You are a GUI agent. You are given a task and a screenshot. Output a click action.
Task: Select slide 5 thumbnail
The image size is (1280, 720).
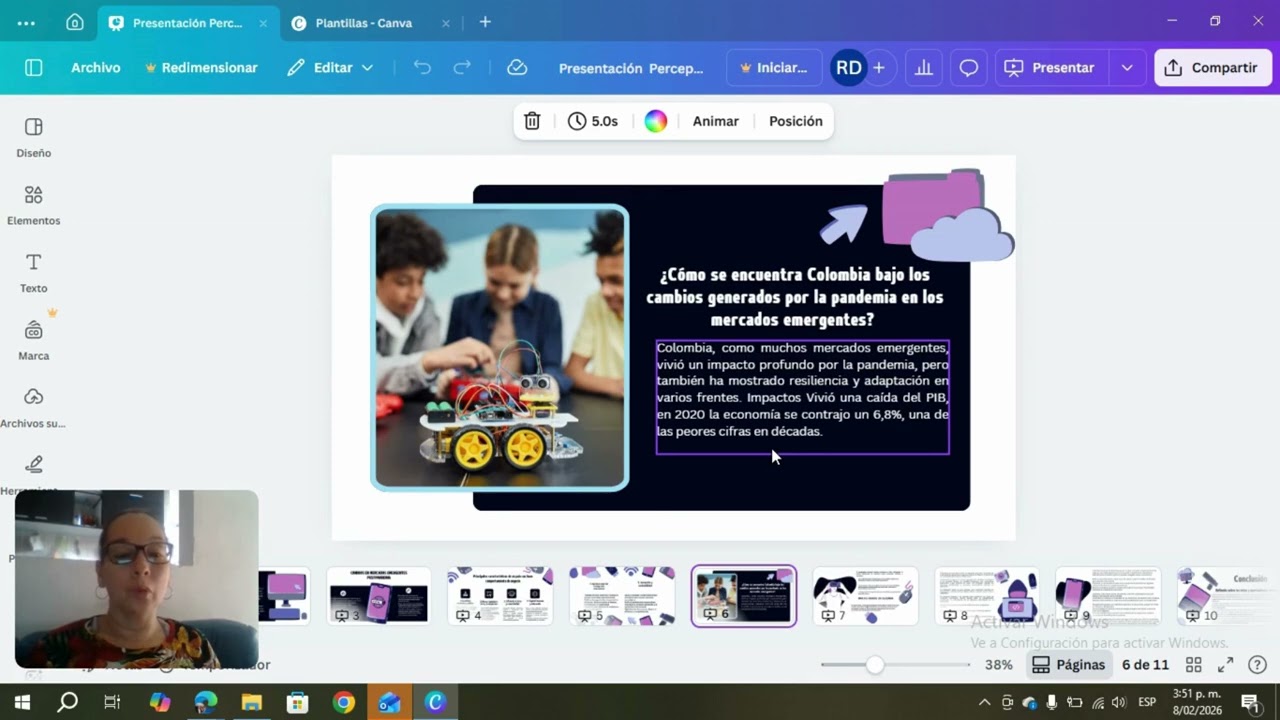pyautogui.click(x=622, y=596)
